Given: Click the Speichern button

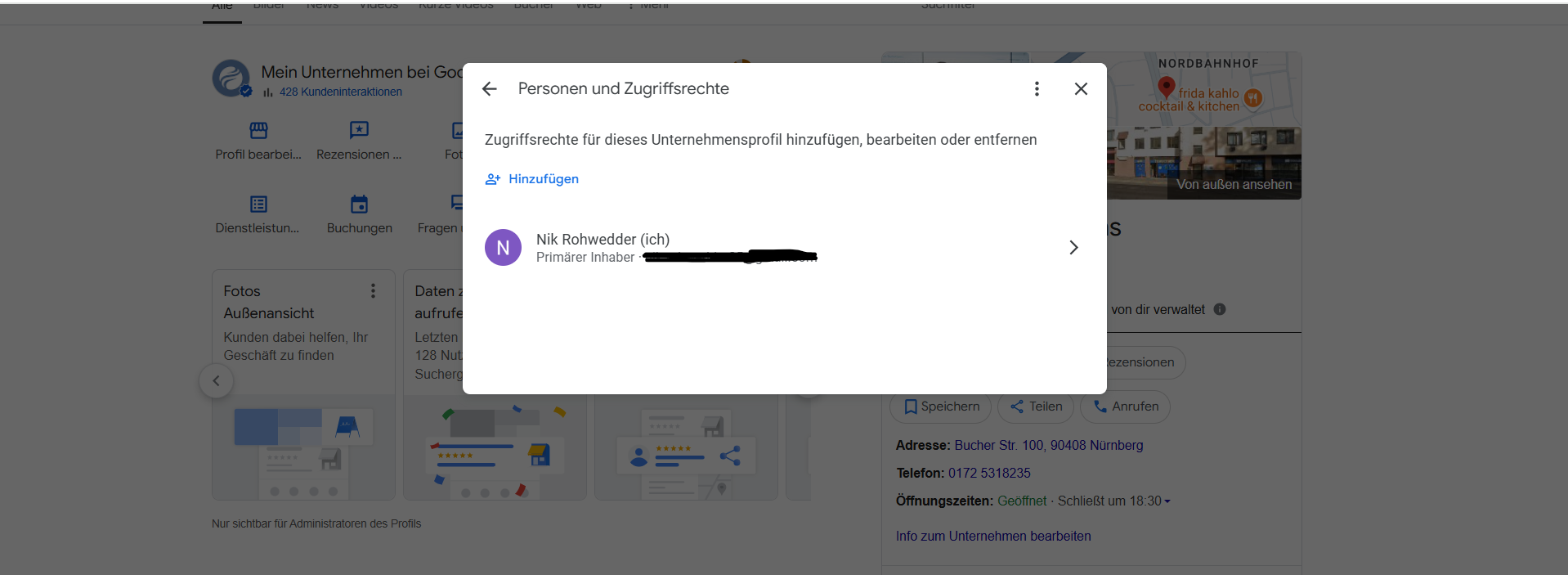Looking at the screenshot, I should (x=941, y=407).
